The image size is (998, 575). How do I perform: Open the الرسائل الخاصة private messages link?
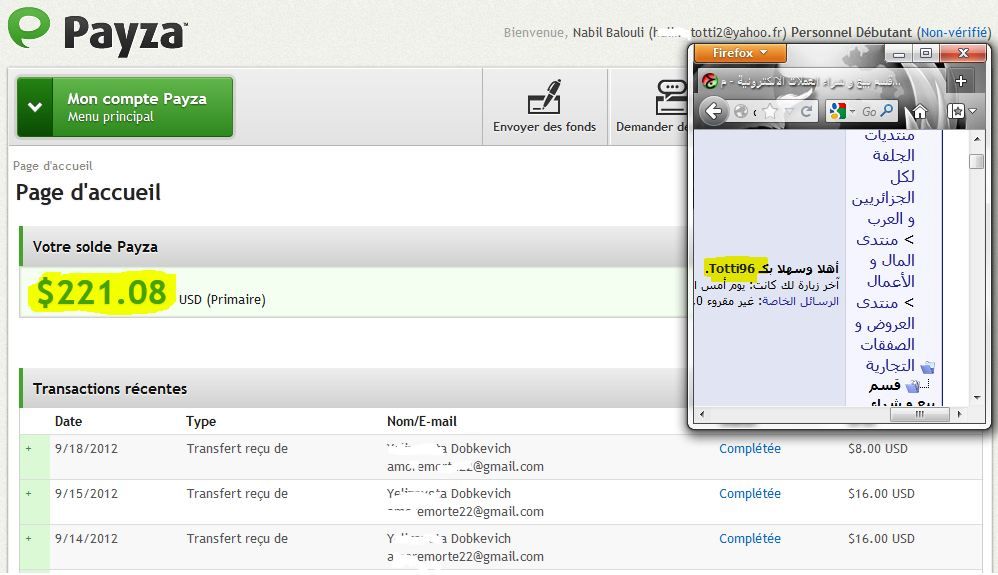(x=801, y=301)
